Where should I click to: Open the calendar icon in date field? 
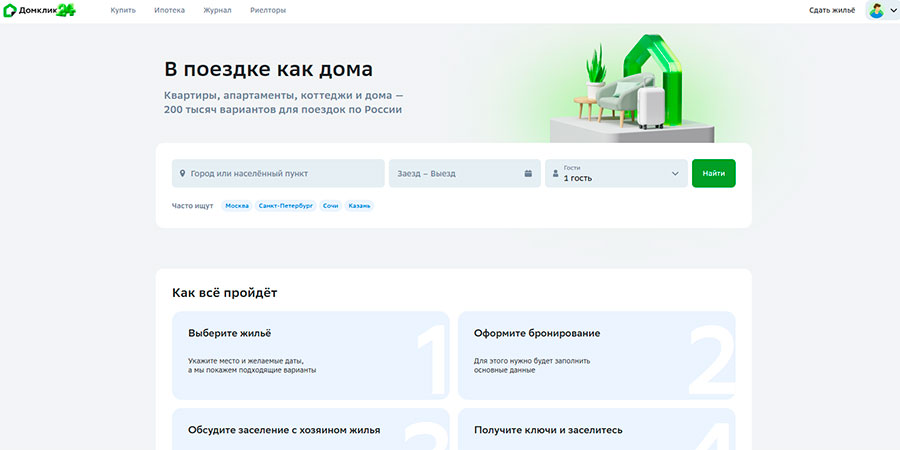click(528, 173)
